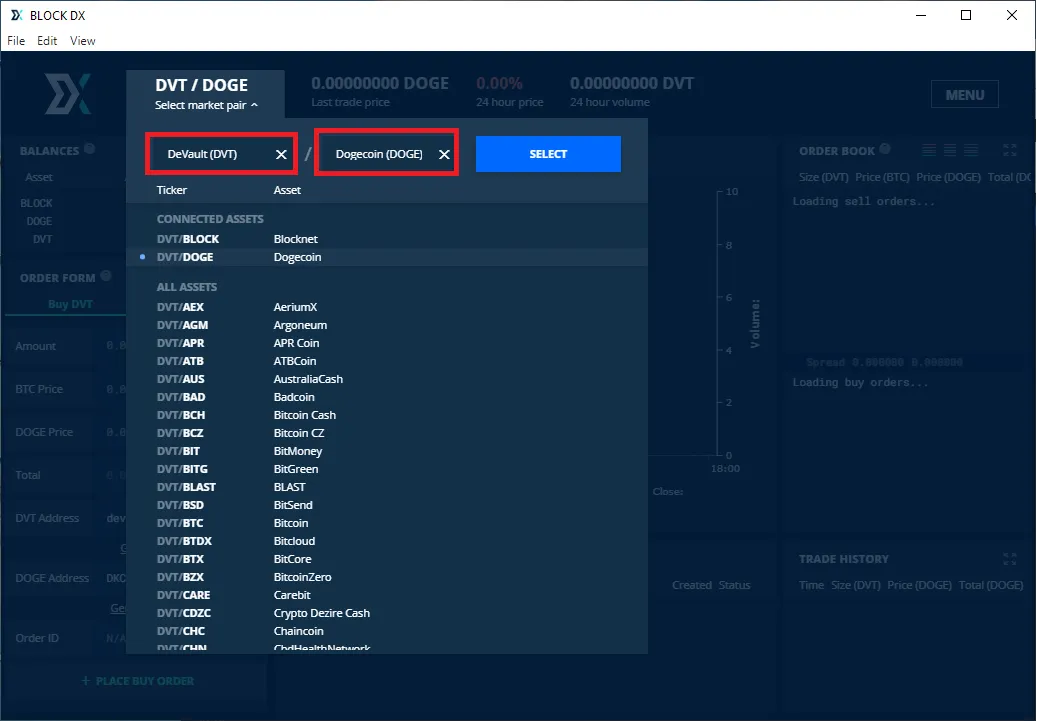Pick the DVT/BTX BitCore pair

tap(387, 559)
